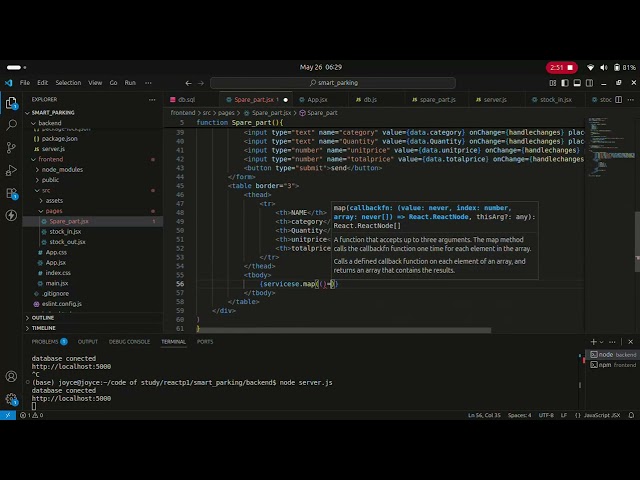
Task: Open the Run menu
Action: 130,83
